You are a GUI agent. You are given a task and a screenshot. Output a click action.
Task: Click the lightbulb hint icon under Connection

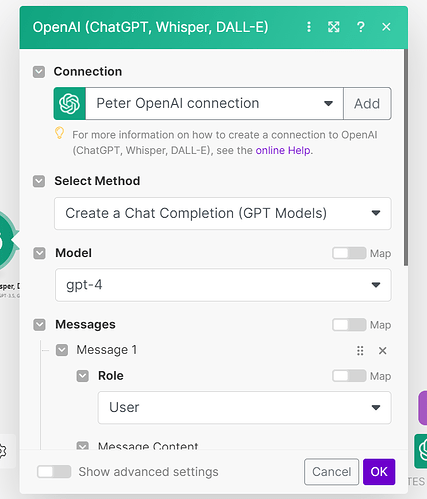pyautogui.click(x=59, y=133)
